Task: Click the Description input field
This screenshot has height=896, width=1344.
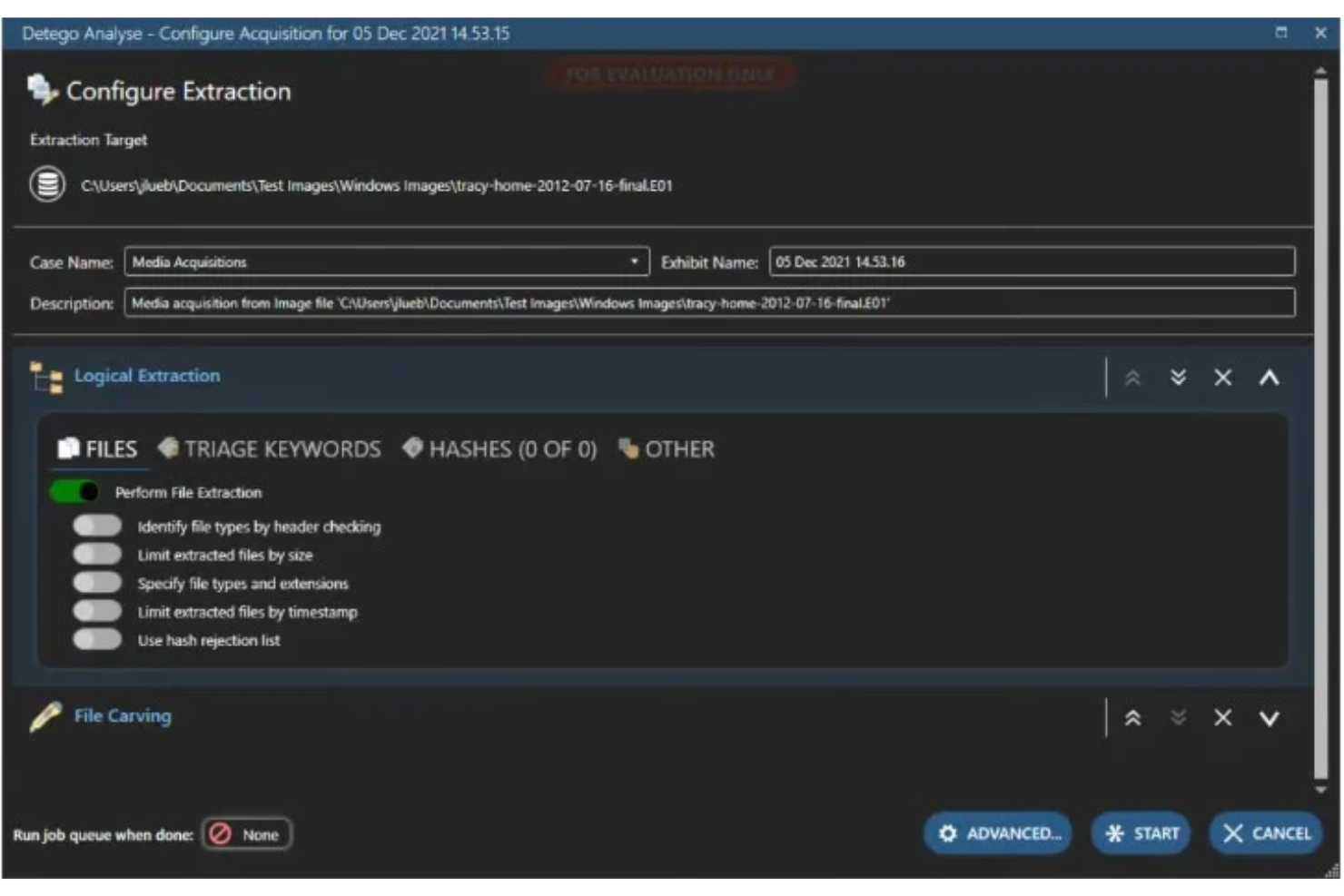Action: pyautogui.click(x=709, y=302)
